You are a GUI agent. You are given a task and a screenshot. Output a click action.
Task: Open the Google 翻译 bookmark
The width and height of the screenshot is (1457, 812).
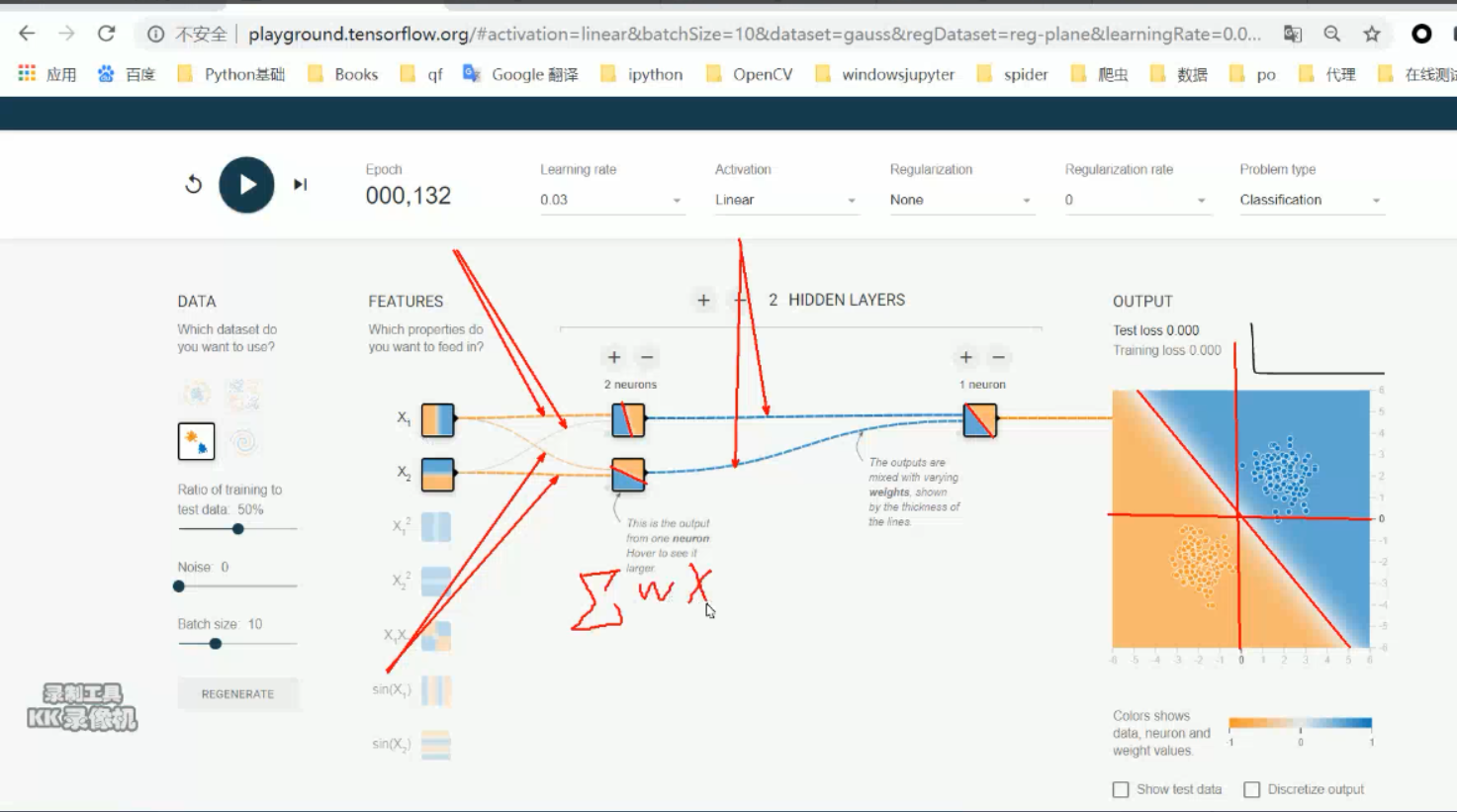[521, 74]
